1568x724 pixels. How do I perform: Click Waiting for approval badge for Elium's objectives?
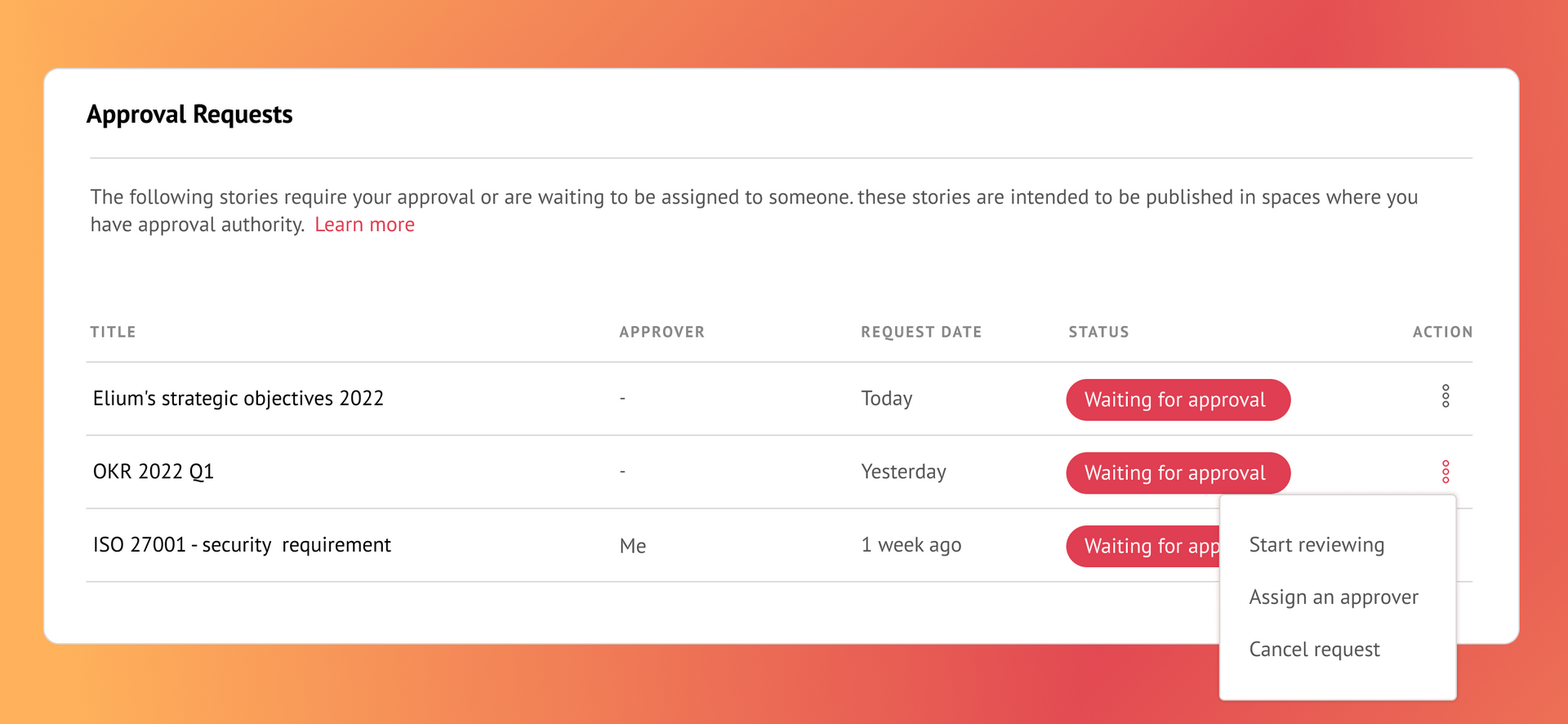click(1178, 400)
